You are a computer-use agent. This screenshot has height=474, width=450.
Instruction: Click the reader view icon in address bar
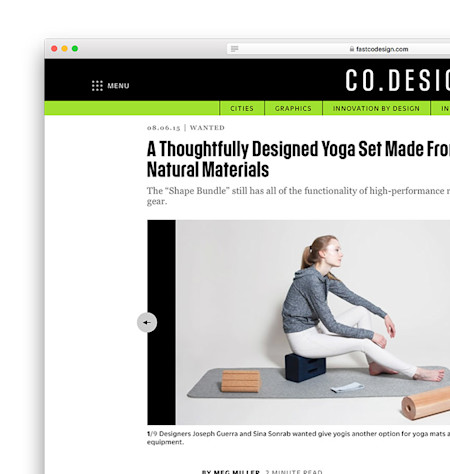pos(234,49)
